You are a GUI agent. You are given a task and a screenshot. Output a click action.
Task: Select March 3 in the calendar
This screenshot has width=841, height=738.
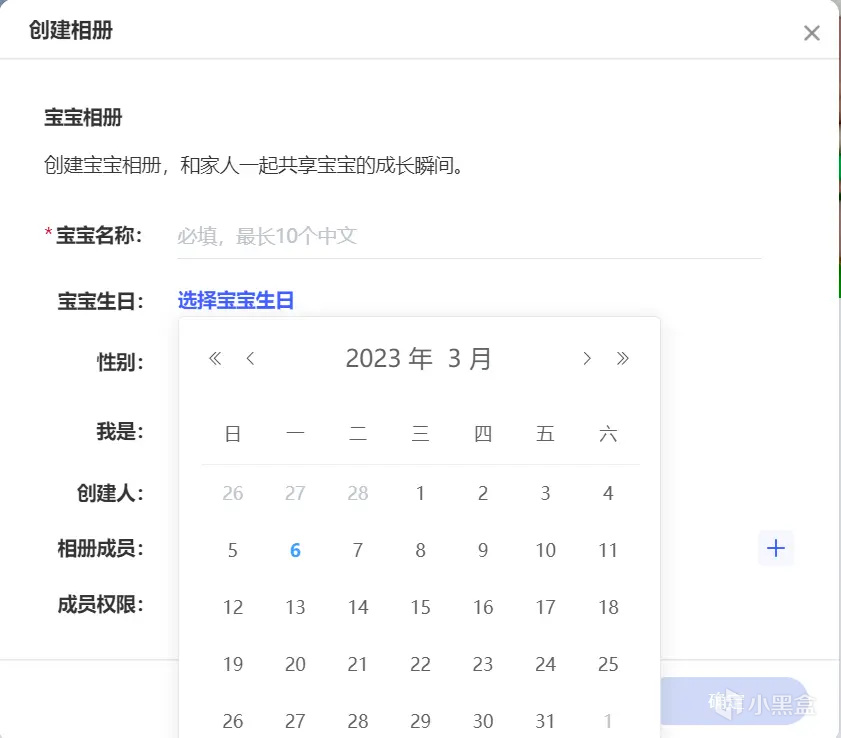pyautogui.click(x=545, y=493)
